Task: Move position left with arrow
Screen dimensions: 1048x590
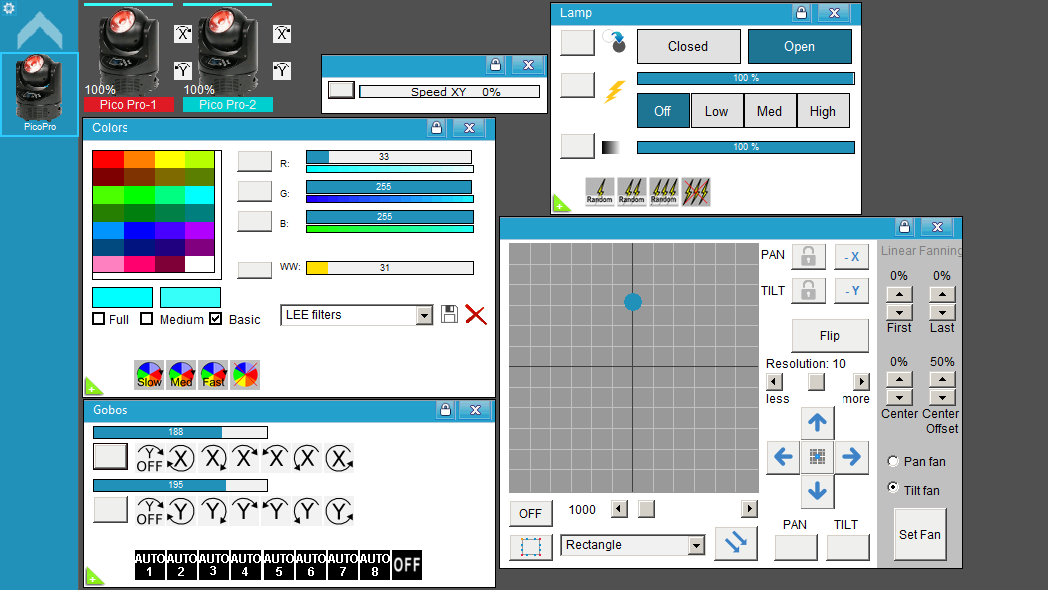Action: point(783,457)
